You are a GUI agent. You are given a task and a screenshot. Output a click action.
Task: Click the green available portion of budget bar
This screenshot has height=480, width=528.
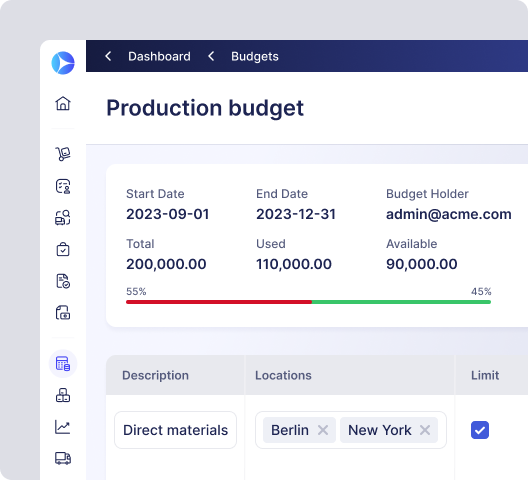point(401,302)
